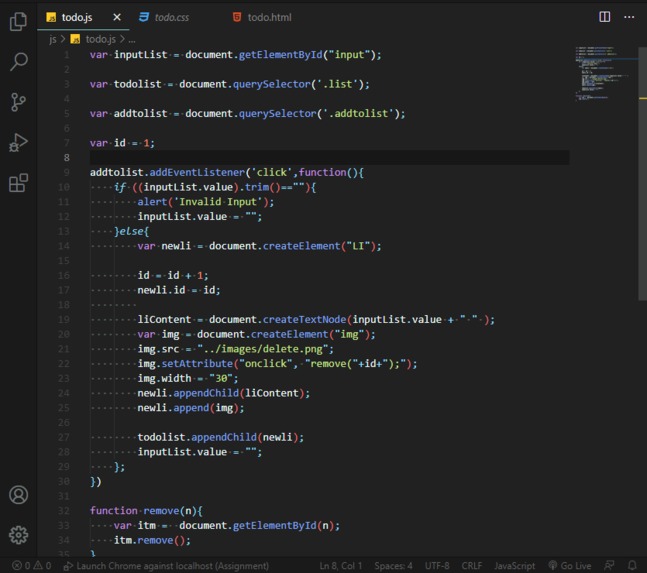647x573 pixels.
Task: Click Go Live server button
Action: [569, 566]
